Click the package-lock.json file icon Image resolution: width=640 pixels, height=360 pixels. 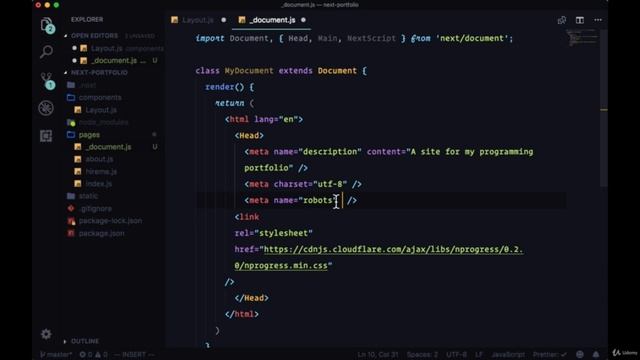tap(71, 221)
